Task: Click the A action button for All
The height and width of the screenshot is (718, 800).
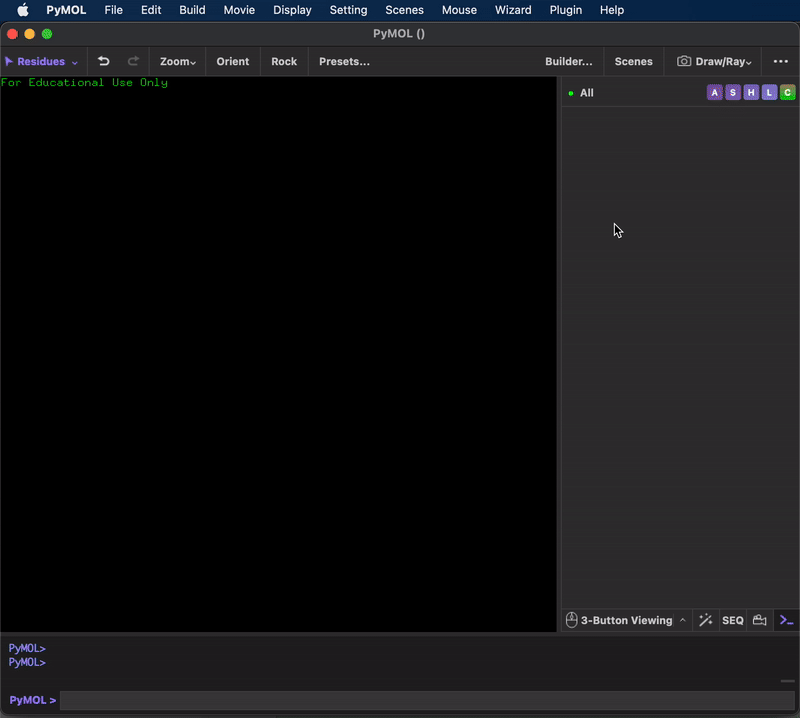Action: point(714,93)
